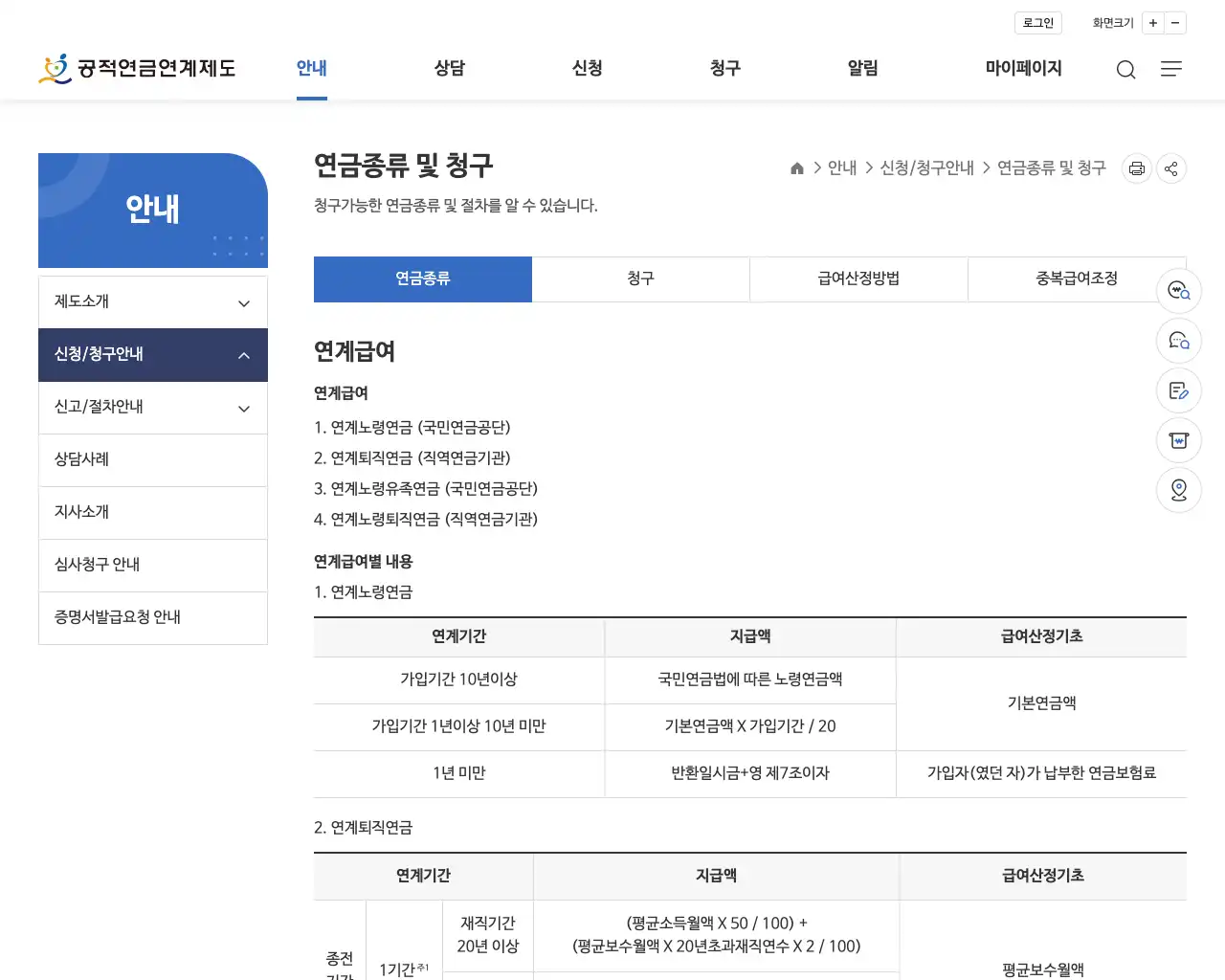The image size is (1225, 980).
Task: Select 마이페이지 from the top navigation
Action: click(1022, 68)
